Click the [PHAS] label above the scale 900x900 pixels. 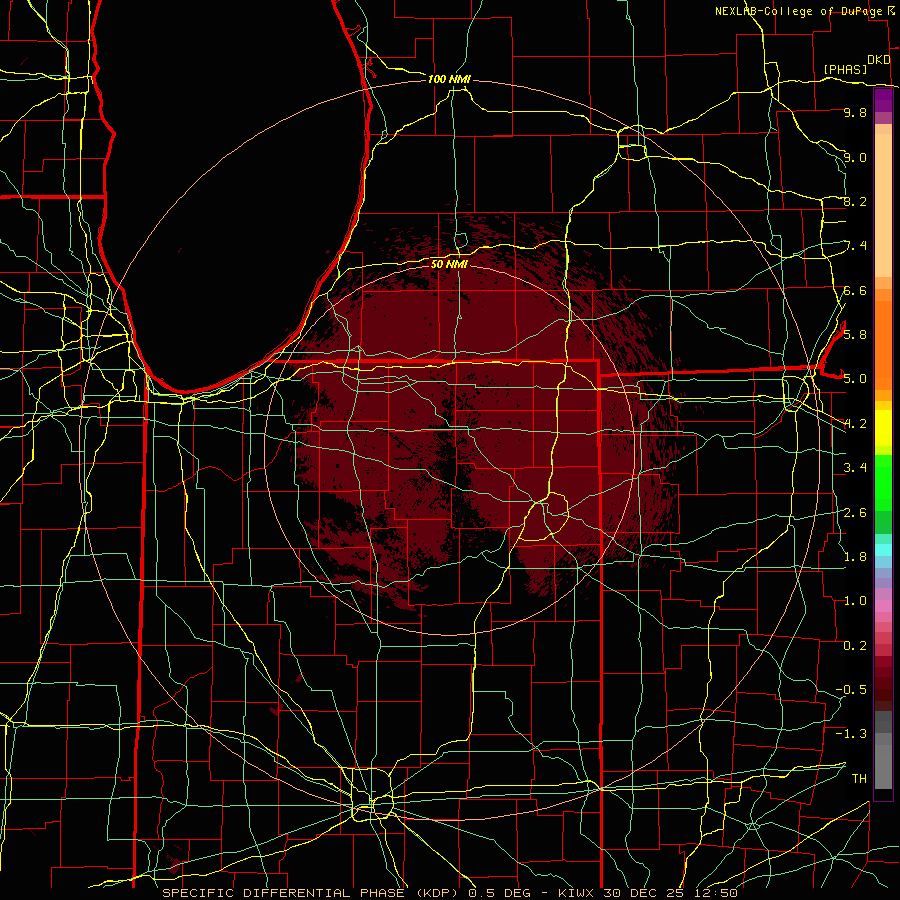pos(845,69)
